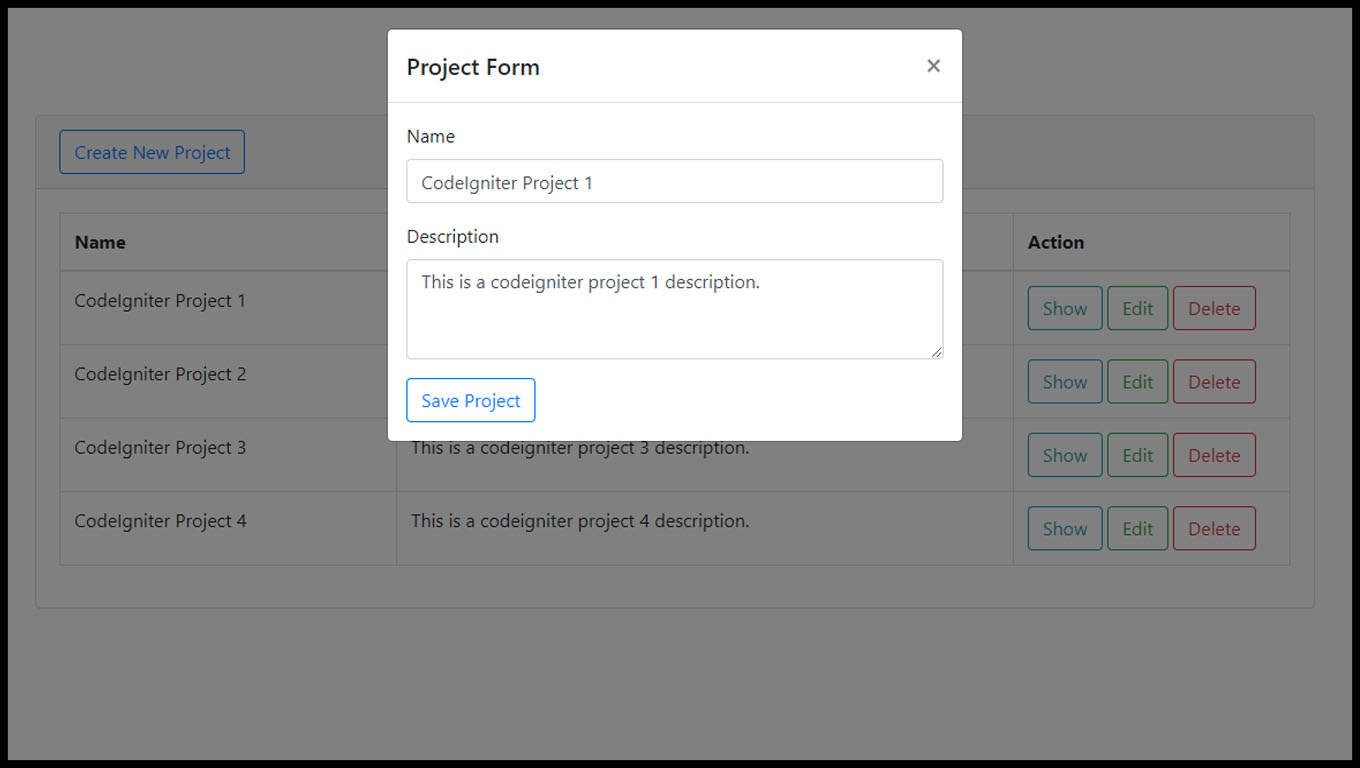Click the Name column header
Viewport: 1360px width, 768px height.
click(x=100, y=242)
